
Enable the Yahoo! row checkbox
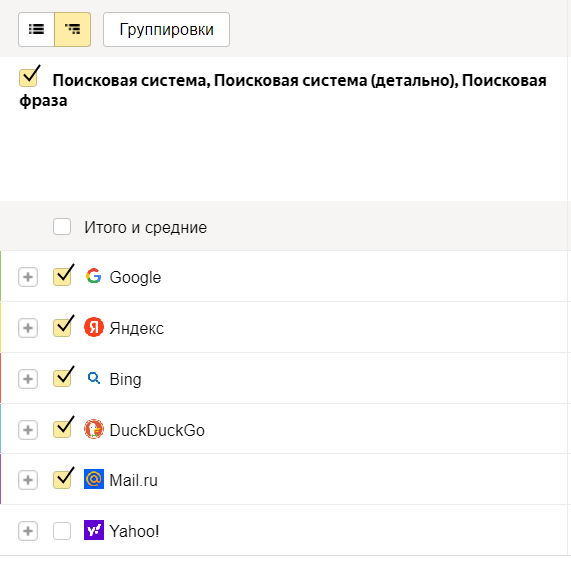coord(62,531)
